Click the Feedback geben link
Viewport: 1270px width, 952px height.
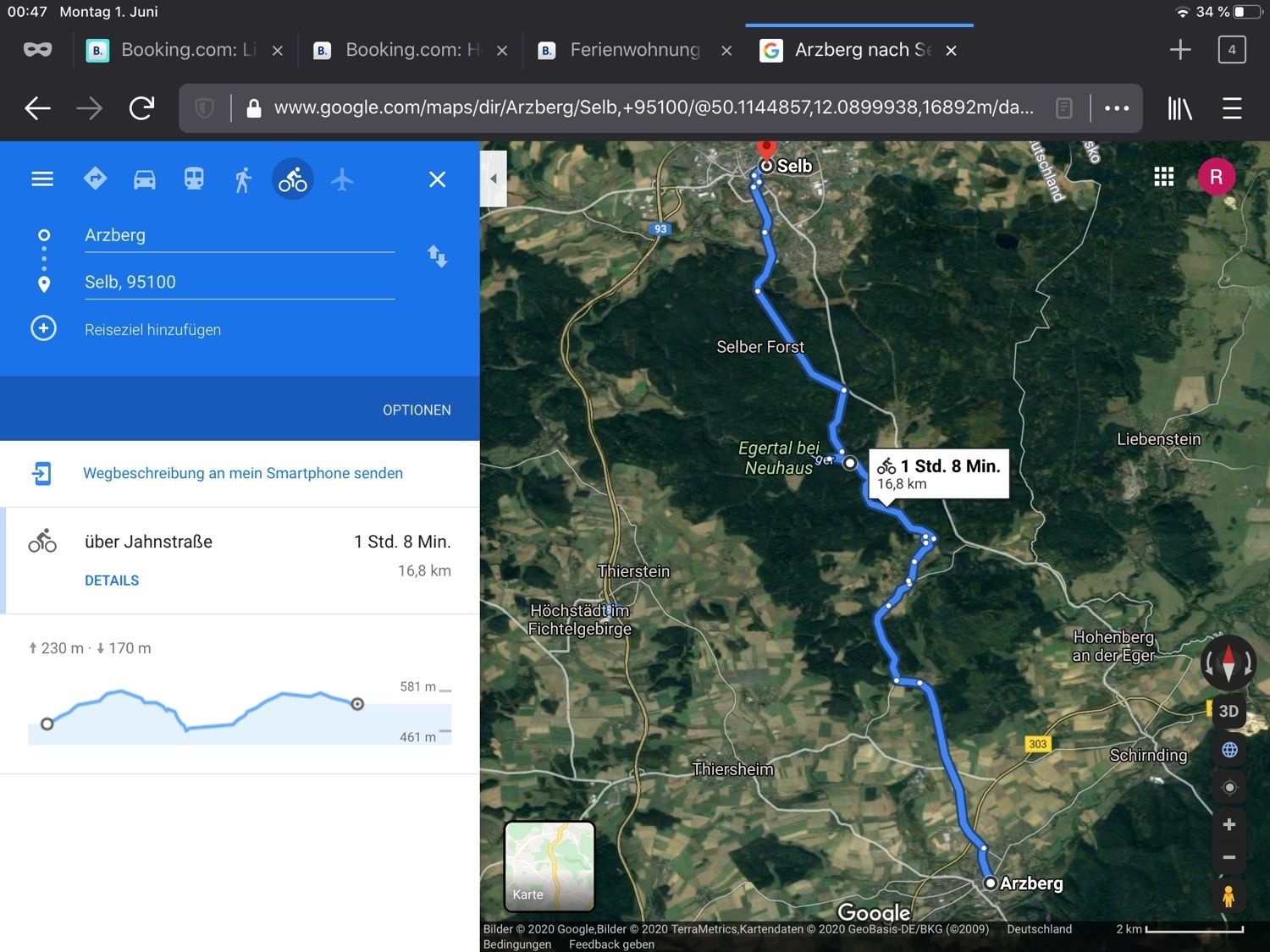[x=611, y=944]
